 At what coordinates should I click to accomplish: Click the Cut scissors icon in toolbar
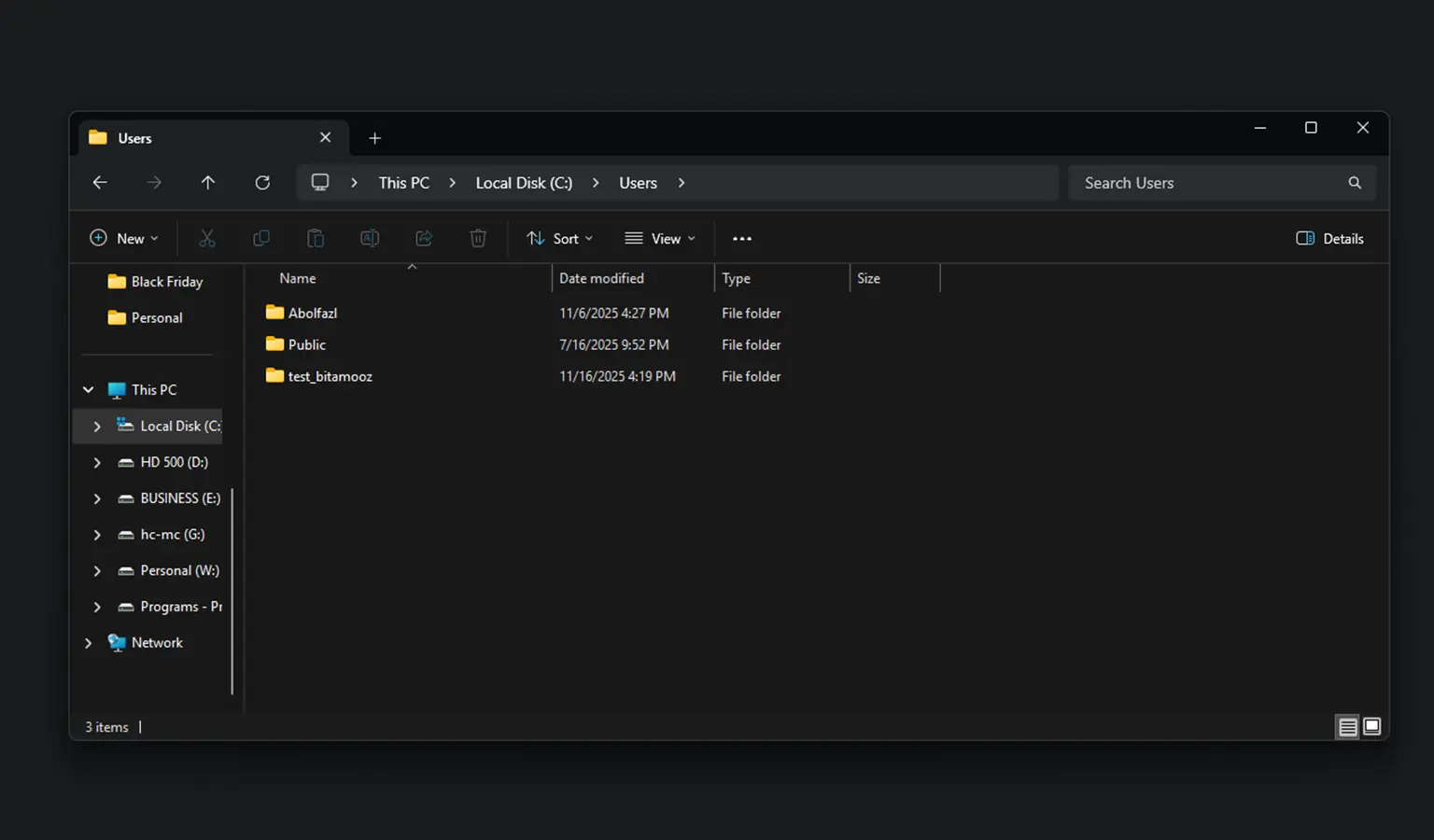[x=207, y=239]
